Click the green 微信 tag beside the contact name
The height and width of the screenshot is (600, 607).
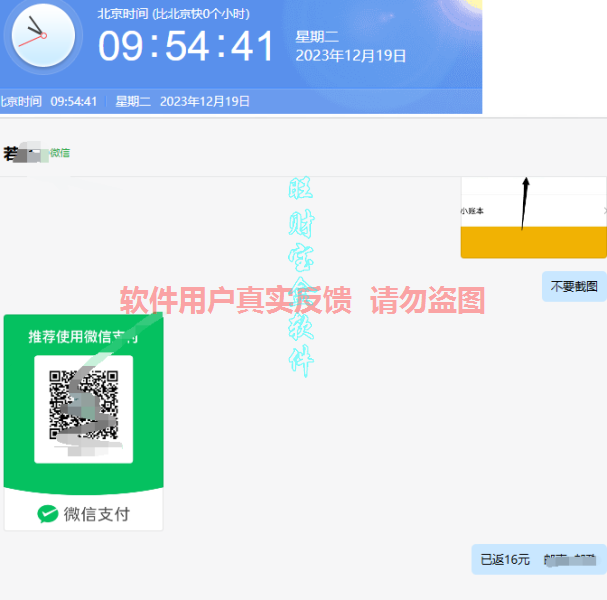tap(60, 153)
